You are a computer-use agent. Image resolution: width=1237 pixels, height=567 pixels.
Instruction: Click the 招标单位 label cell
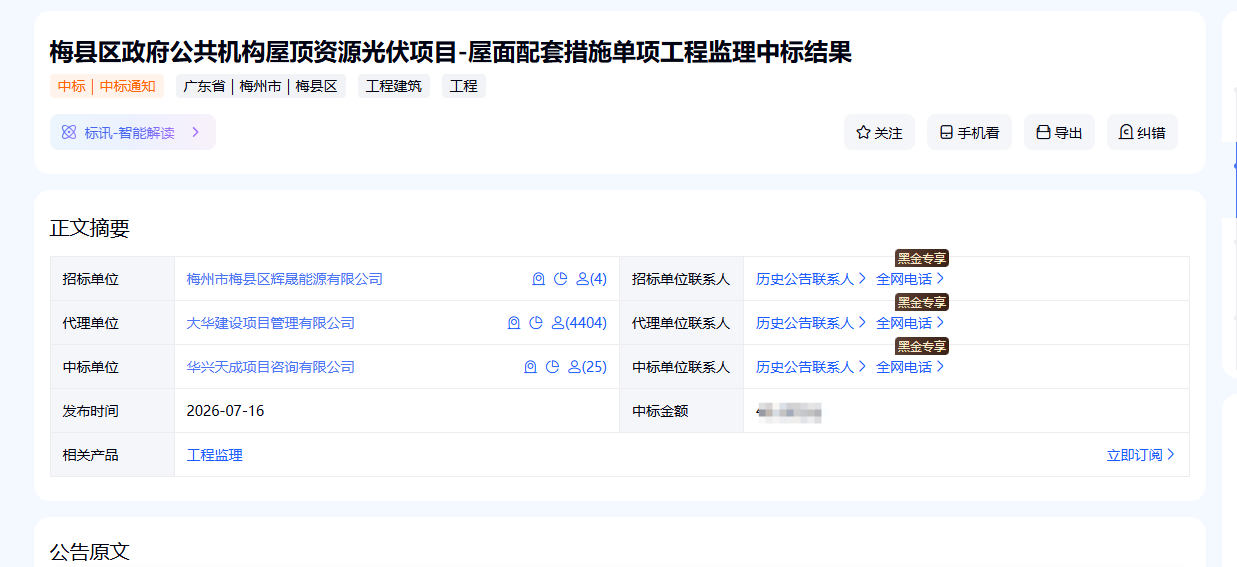(113, 279)
